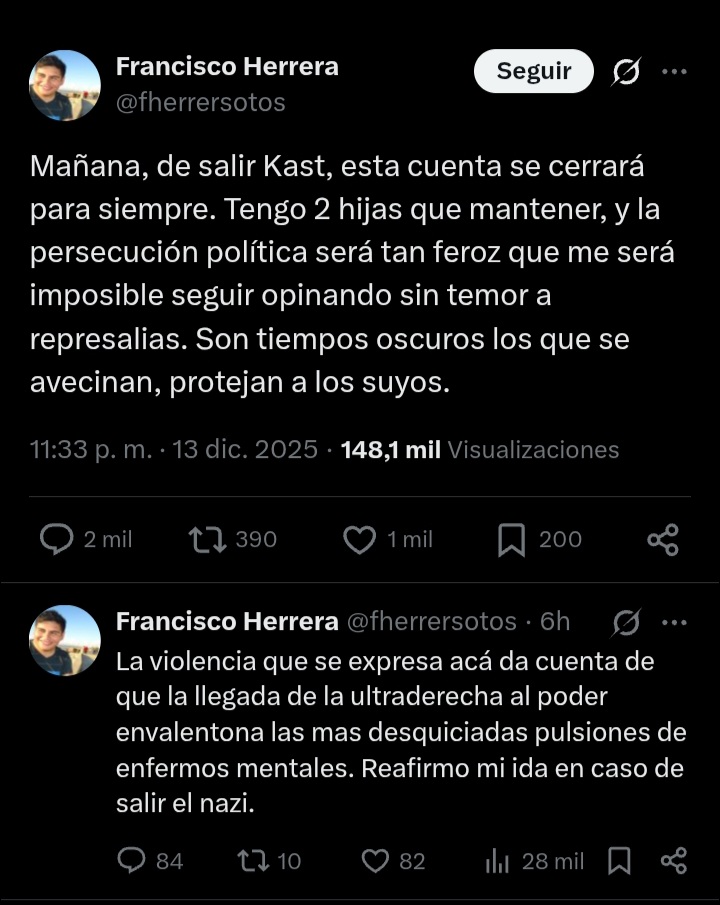Open Grok icon on main tweet
The height and width of the screenshot is (905, 720).
626,72
